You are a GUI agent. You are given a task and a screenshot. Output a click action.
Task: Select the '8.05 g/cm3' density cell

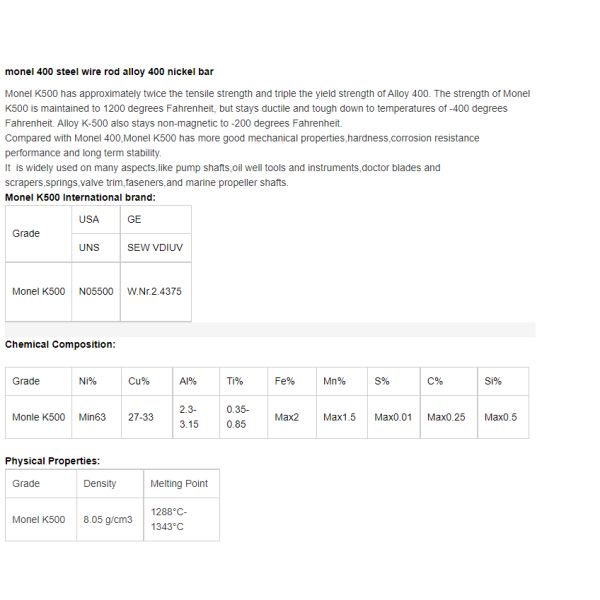[107, 520]
